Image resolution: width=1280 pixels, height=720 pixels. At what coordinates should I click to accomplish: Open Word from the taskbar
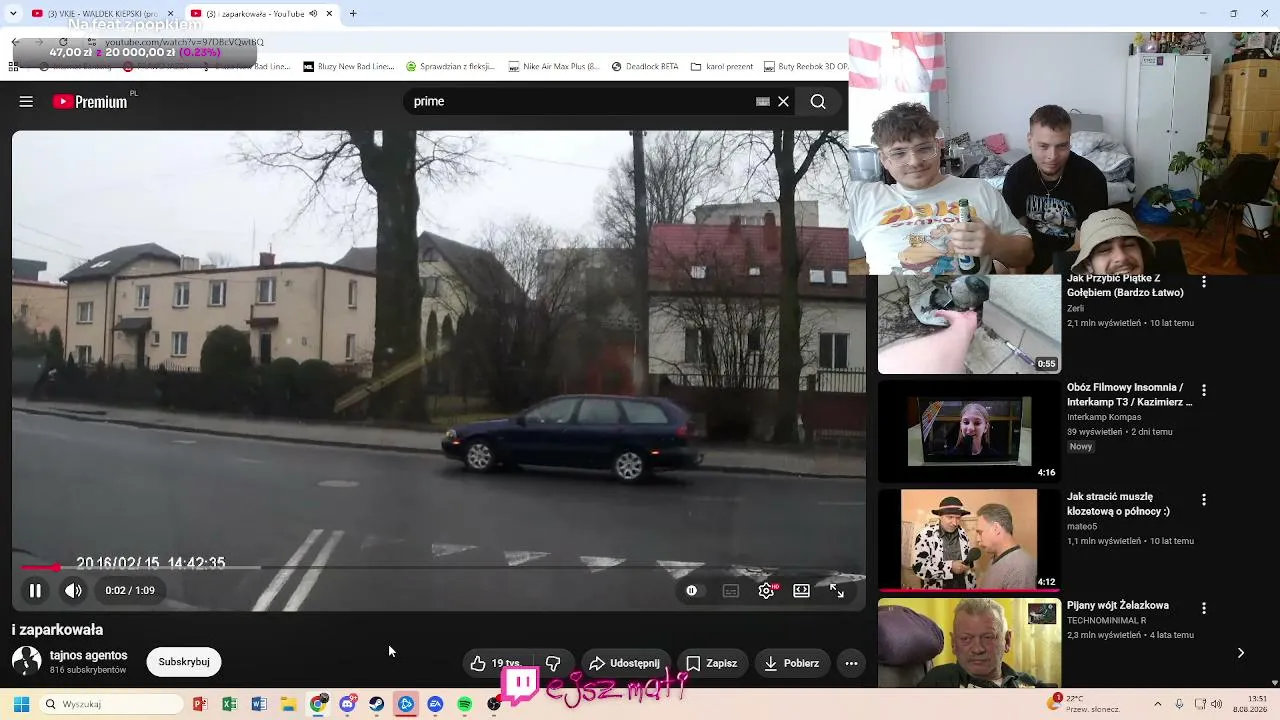tap(259, 704)
